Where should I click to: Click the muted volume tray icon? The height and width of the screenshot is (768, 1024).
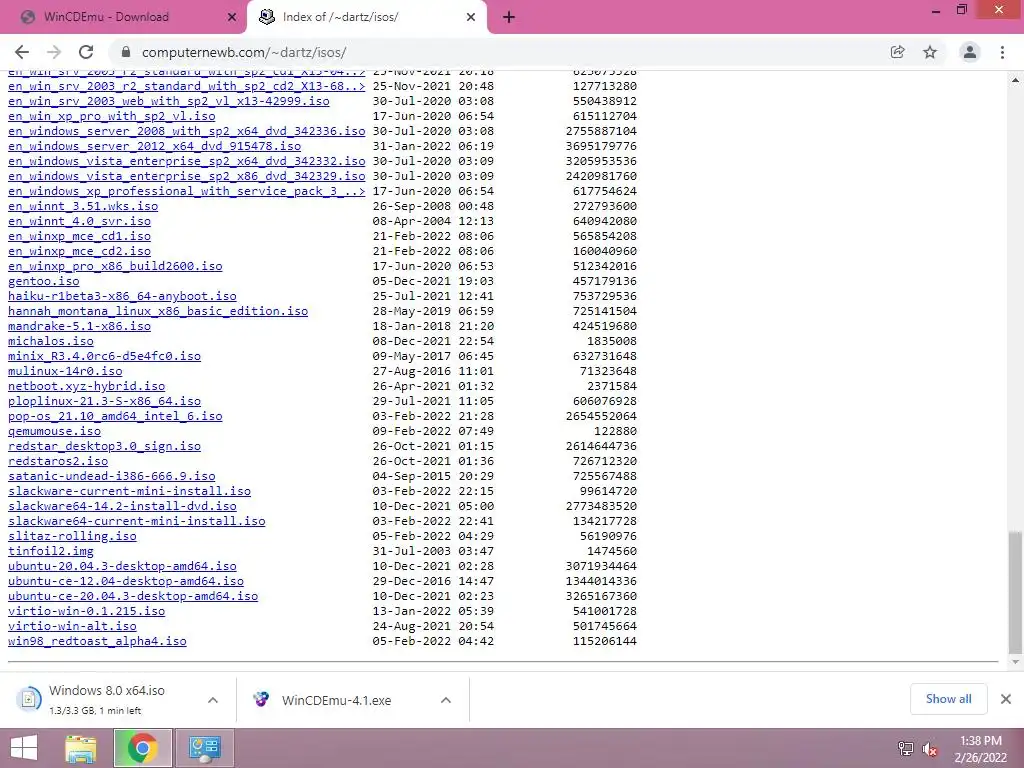pos(930,749)
